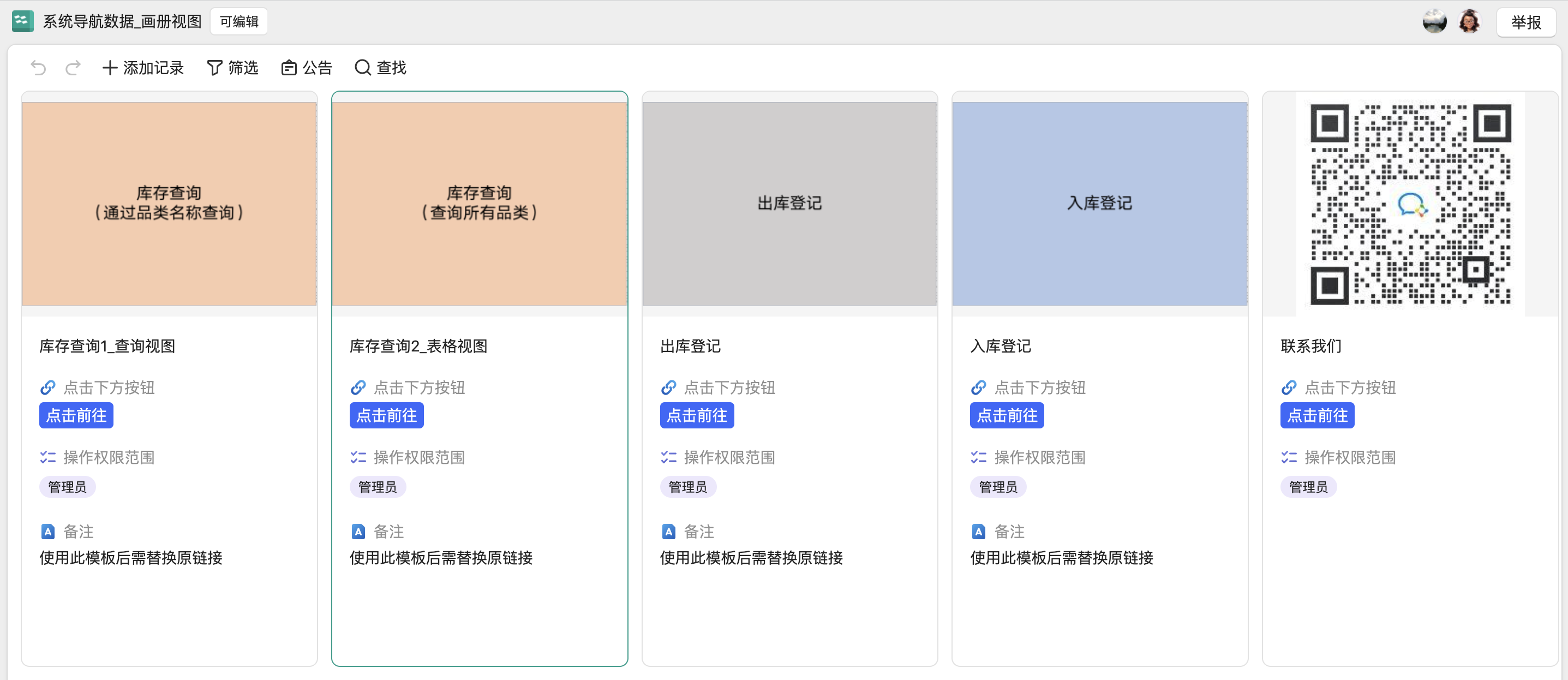Select 管理员 tag in 入库登记 card
The width and height of the screenshot is (1568, 680).
[998, 487]
